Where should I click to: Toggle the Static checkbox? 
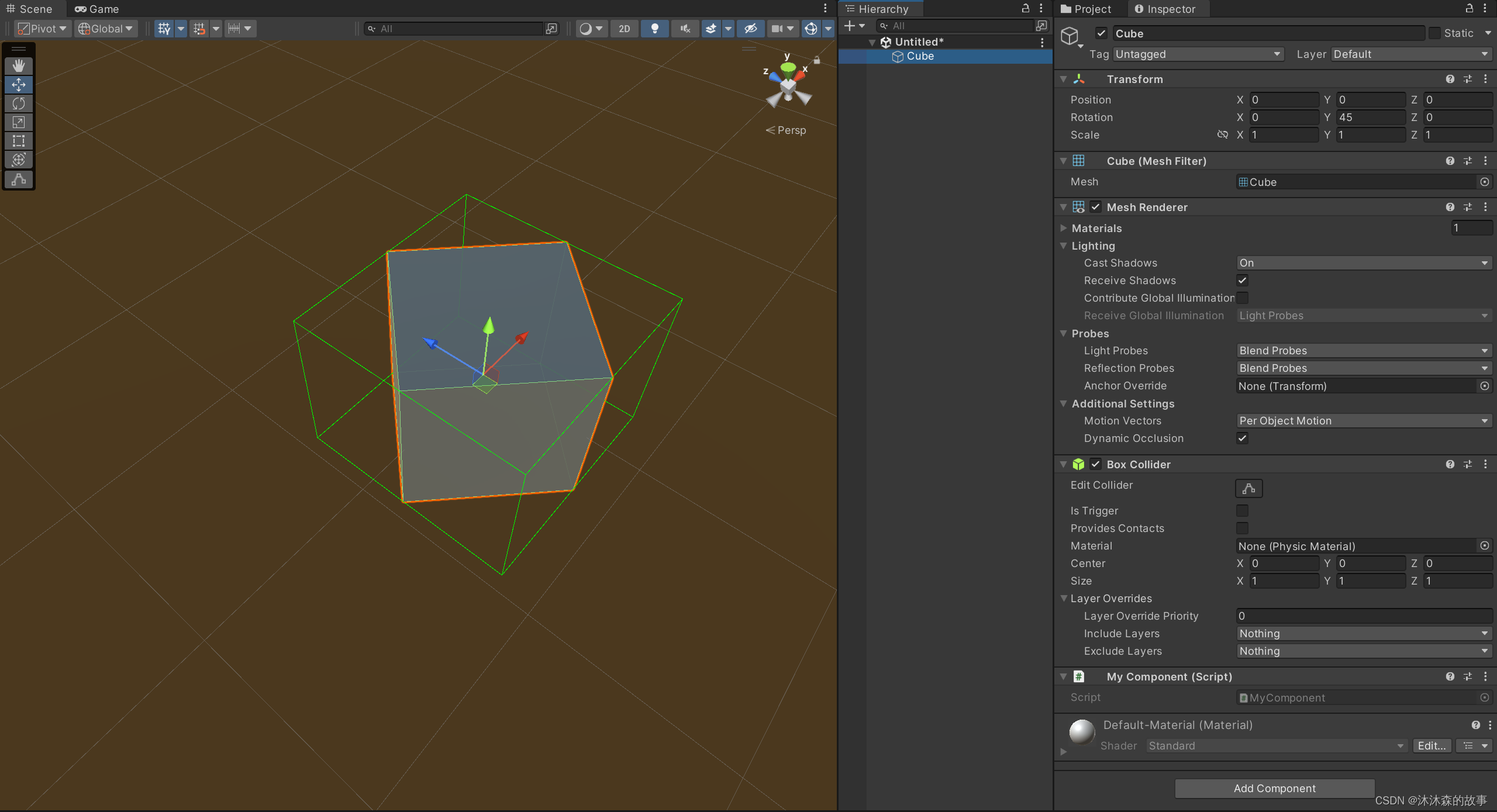tap(1434, 33)
